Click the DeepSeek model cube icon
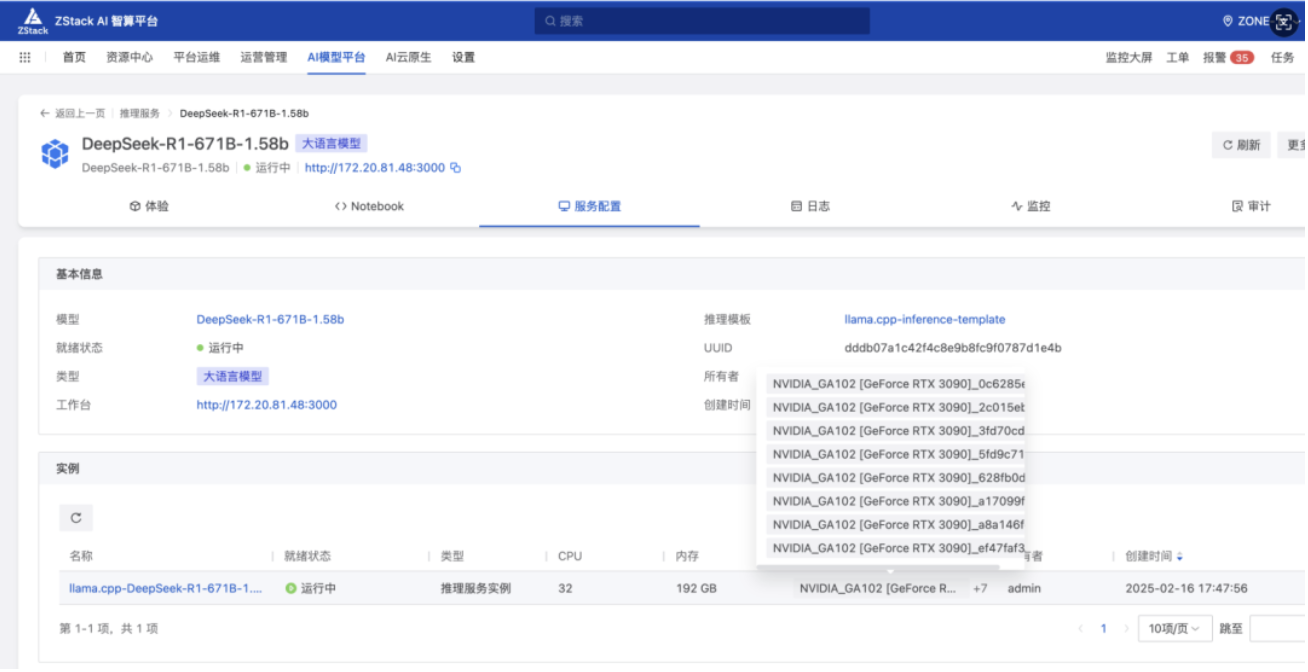 point(55,154)
